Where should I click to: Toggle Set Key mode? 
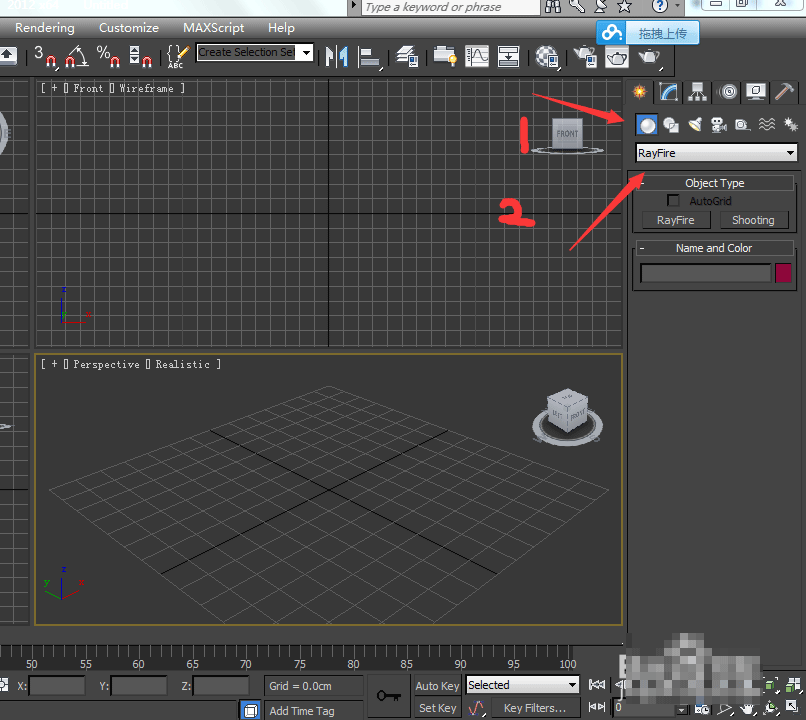click(x=437, y=708)
